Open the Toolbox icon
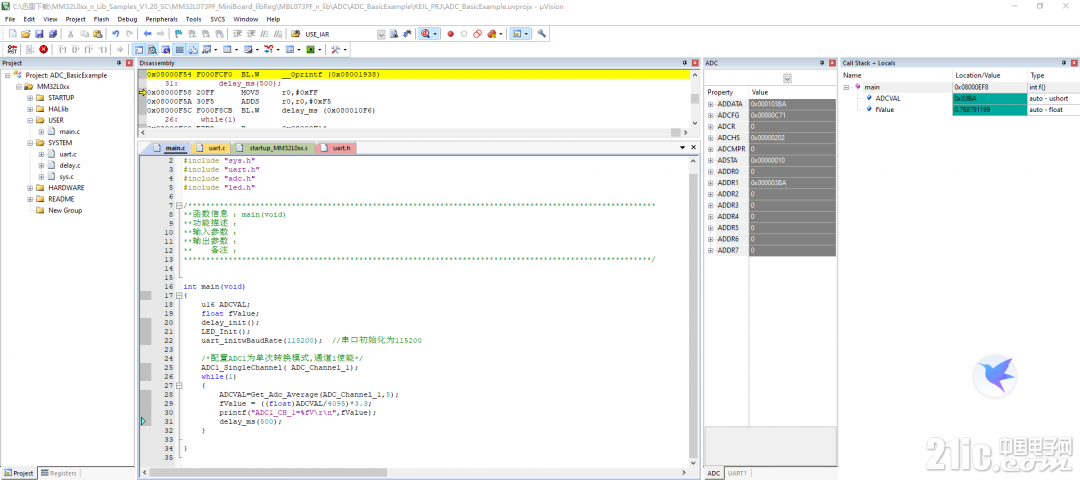The image size is (1080, 480). (335, 50)
